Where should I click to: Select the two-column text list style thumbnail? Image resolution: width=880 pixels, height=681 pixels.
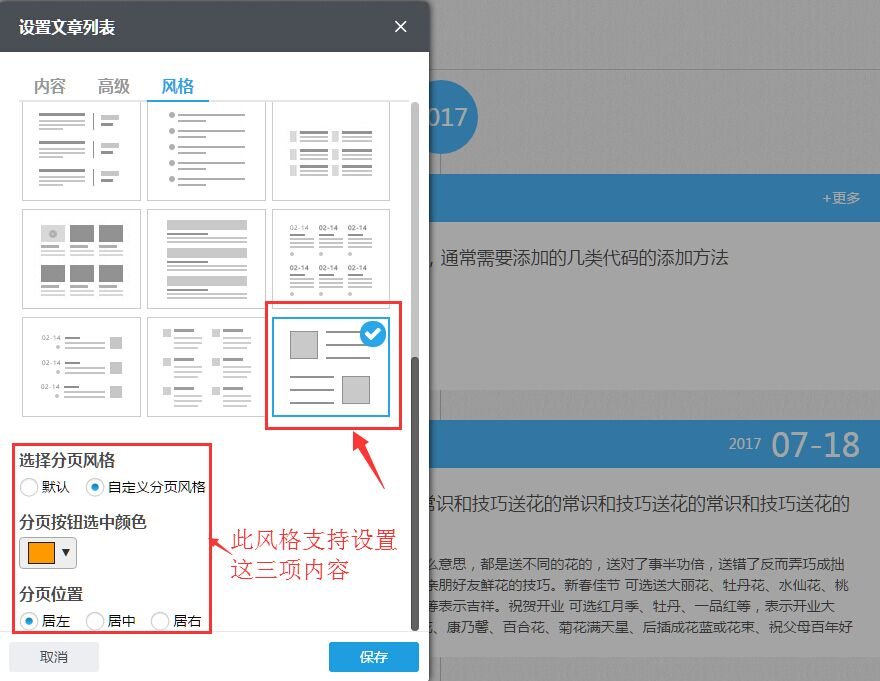tap(81, 150)
